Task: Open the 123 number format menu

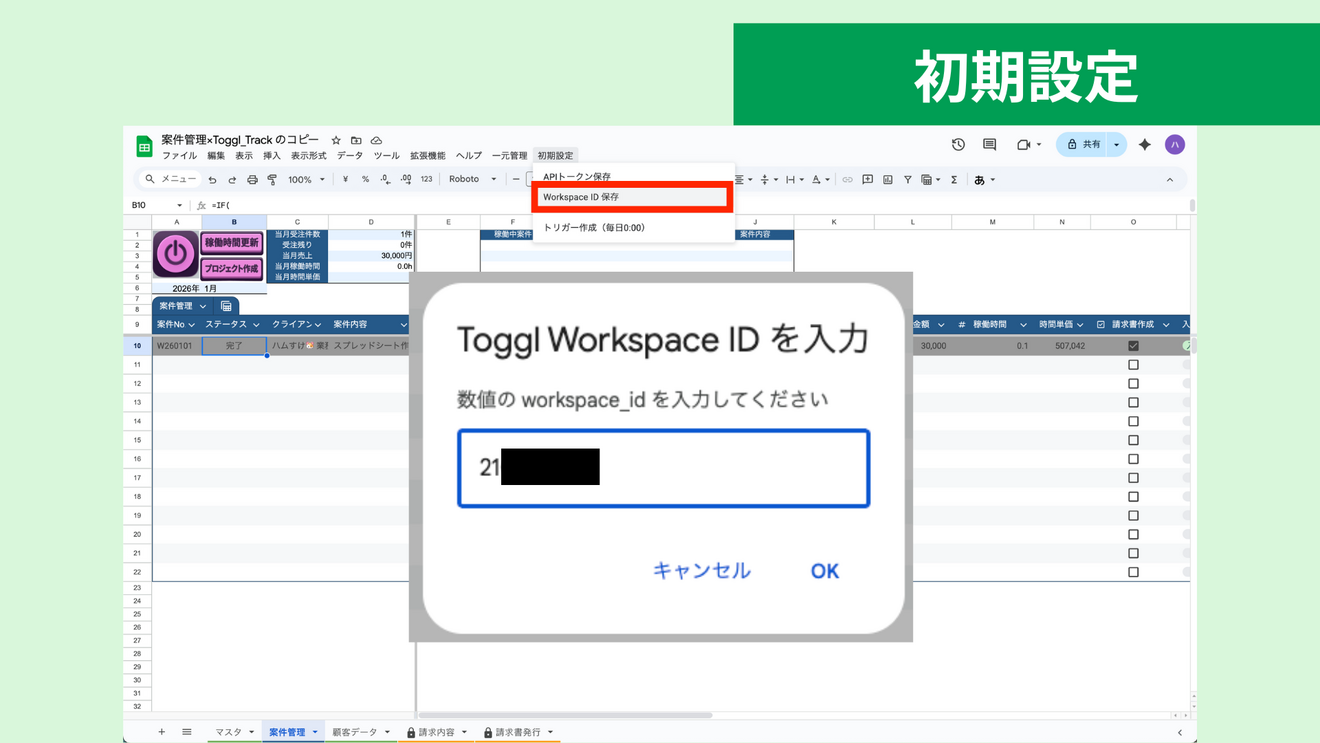Action: pyautogui.click(x=426, y=180)
